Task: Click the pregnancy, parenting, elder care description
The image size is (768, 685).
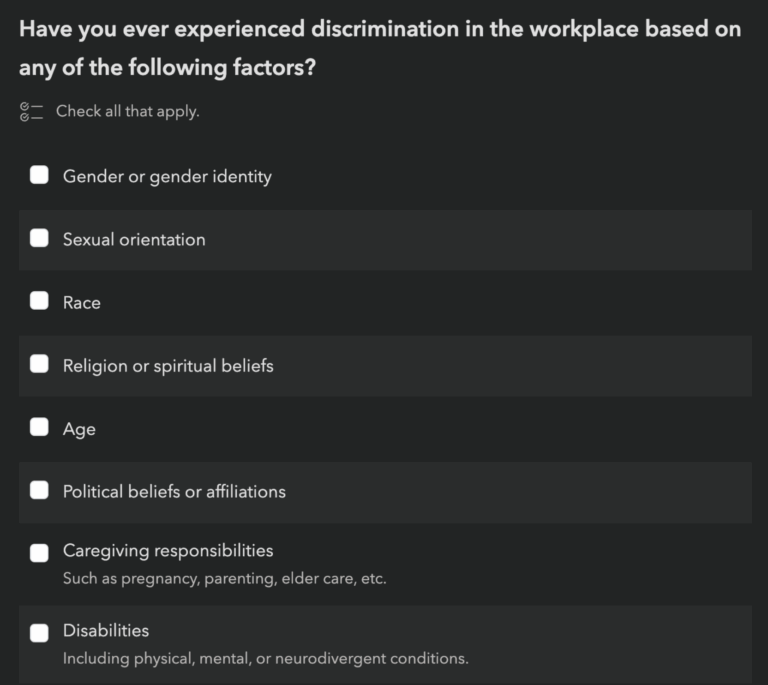Action: pyautogui.click(x=224, y=578)
